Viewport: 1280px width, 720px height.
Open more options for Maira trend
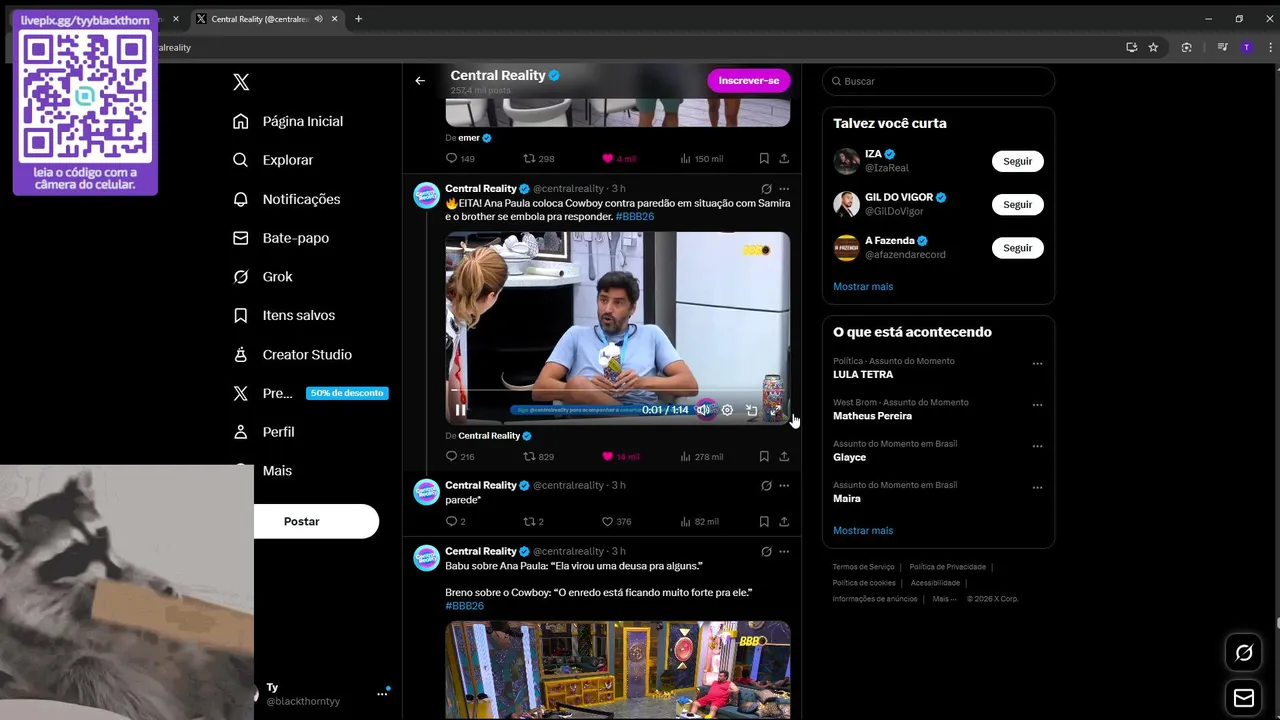pos(1037,488)
